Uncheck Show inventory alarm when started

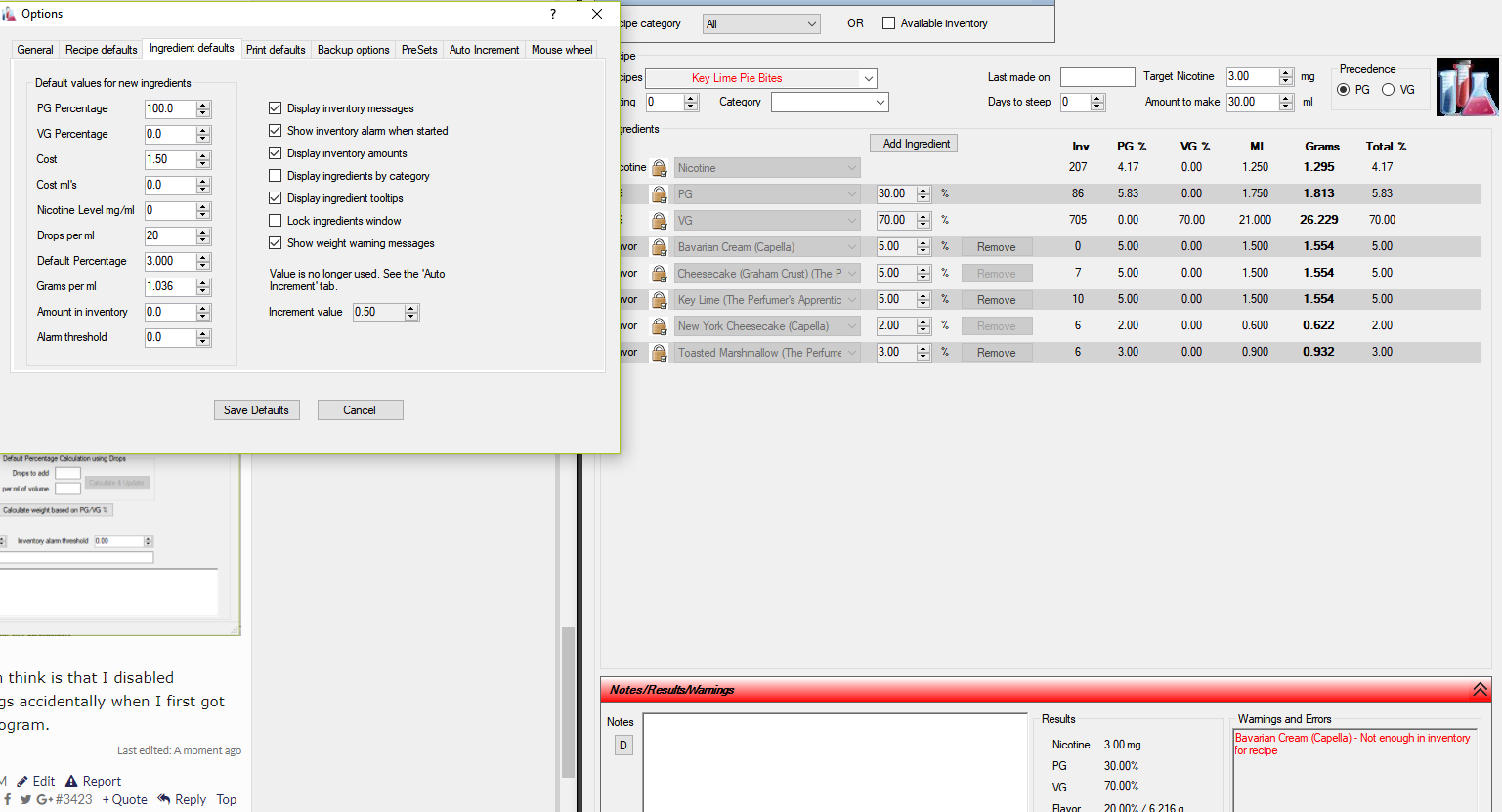click(x=276, y=131)
